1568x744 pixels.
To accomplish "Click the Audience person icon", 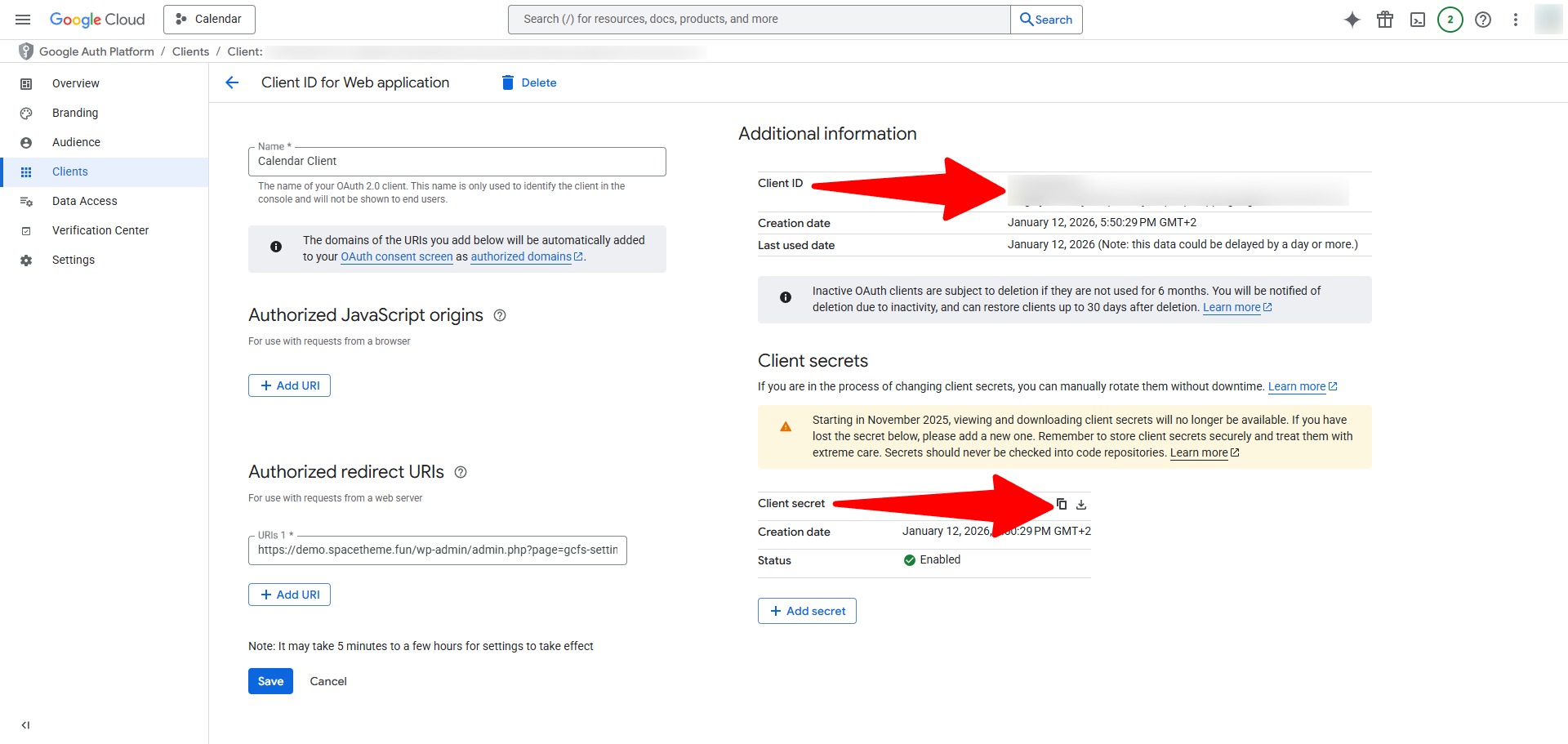I will coord(26,142).
